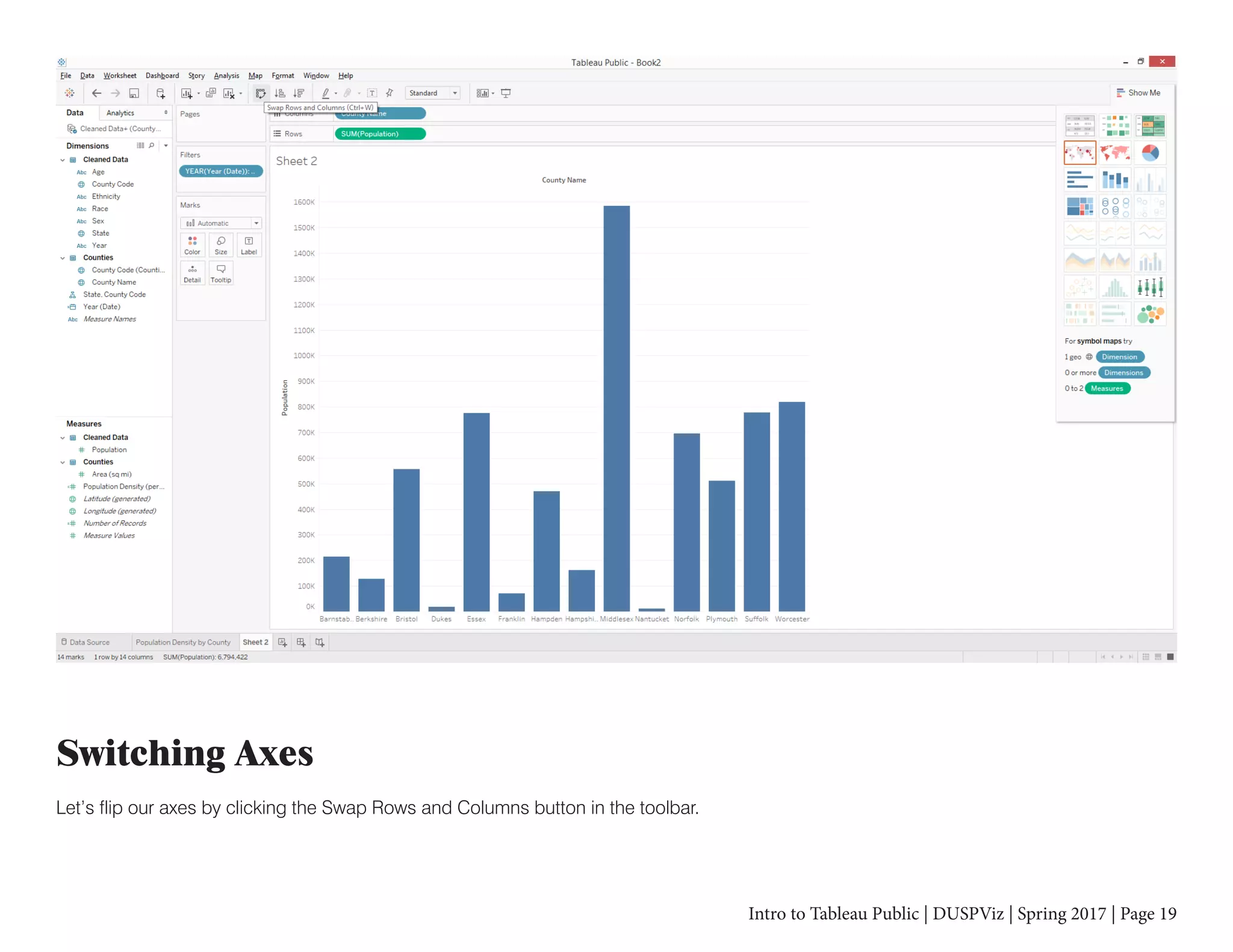Click the Fix Axes pin icon
This screenshot has width=1233, height=952.
[x=390, y=93]
